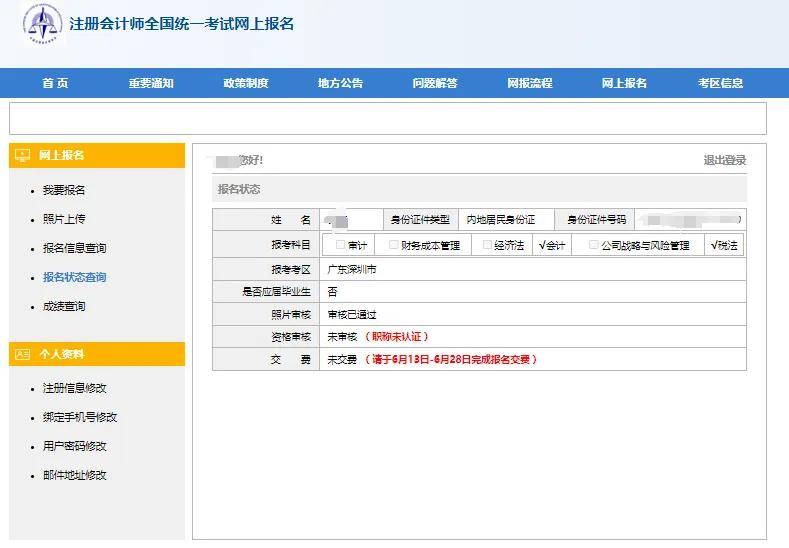This screenshot has width=789, height=548.
Task: Click the CPA exam site logo emblem
Action: (x=43, y=24)
